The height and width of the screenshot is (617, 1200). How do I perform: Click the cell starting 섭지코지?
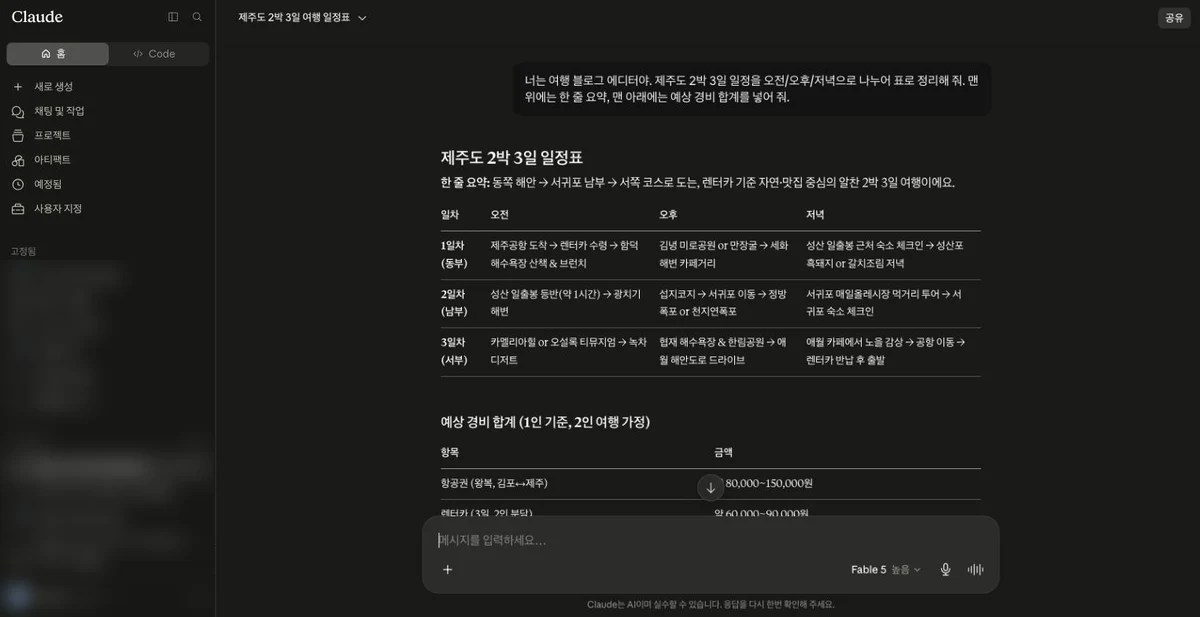[723, 303]
